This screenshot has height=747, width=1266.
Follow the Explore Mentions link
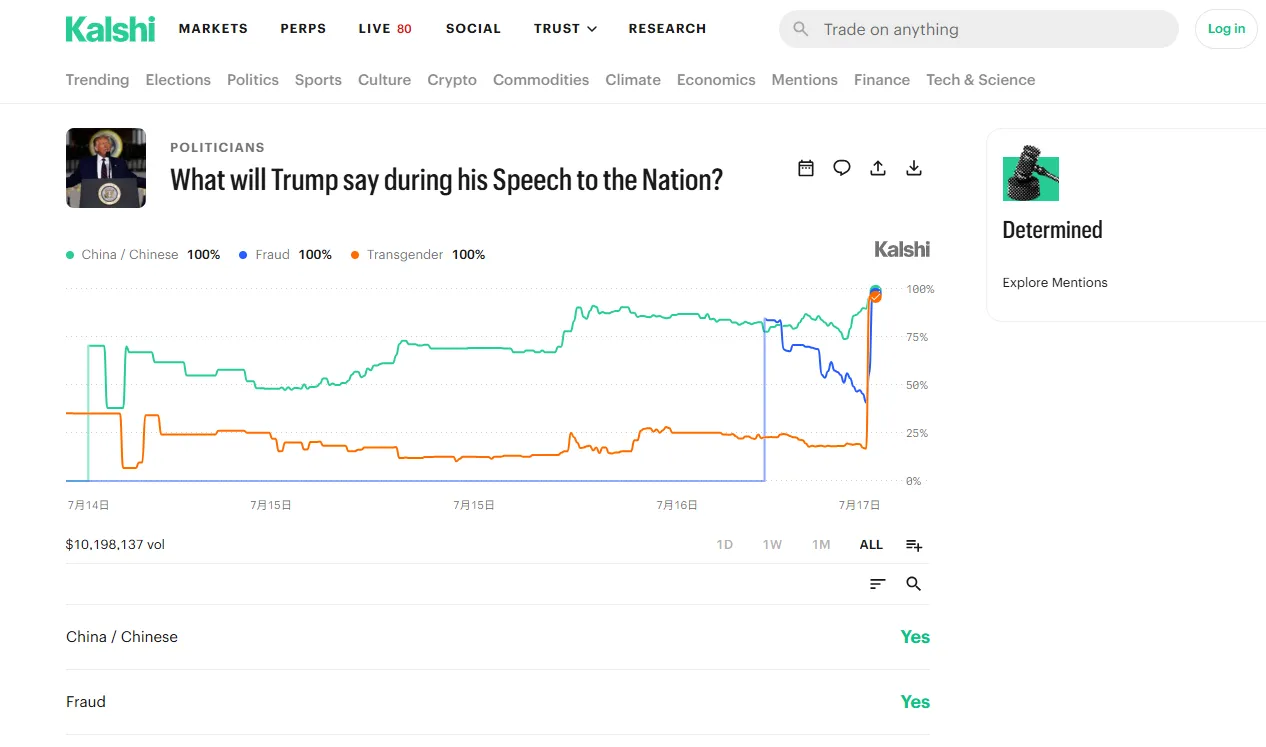[1055, 283]
